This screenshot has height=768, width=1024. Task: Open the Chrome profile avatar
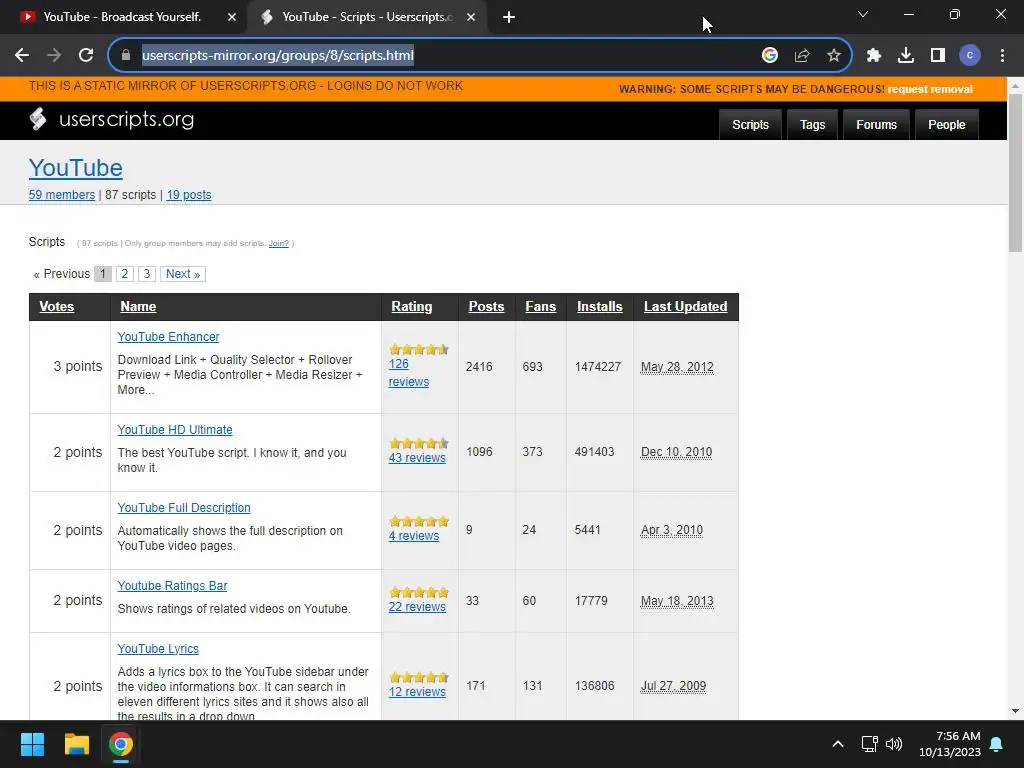[x=970, y=56]
